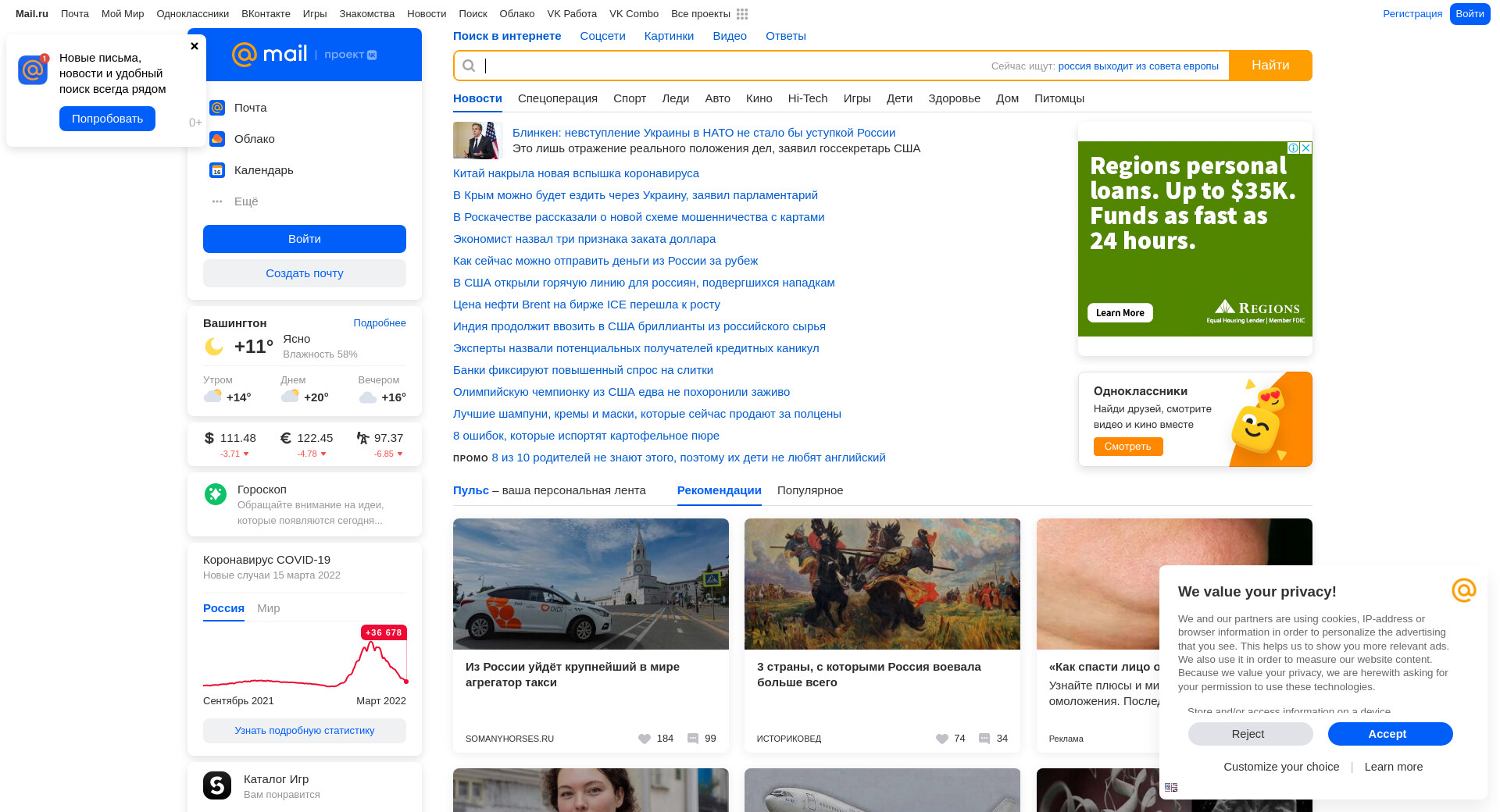Image resolution: width=1500 pixels, height=812 pixels.
Task: Open the Blinken news photo thumbnail
Action: point(476,141)
